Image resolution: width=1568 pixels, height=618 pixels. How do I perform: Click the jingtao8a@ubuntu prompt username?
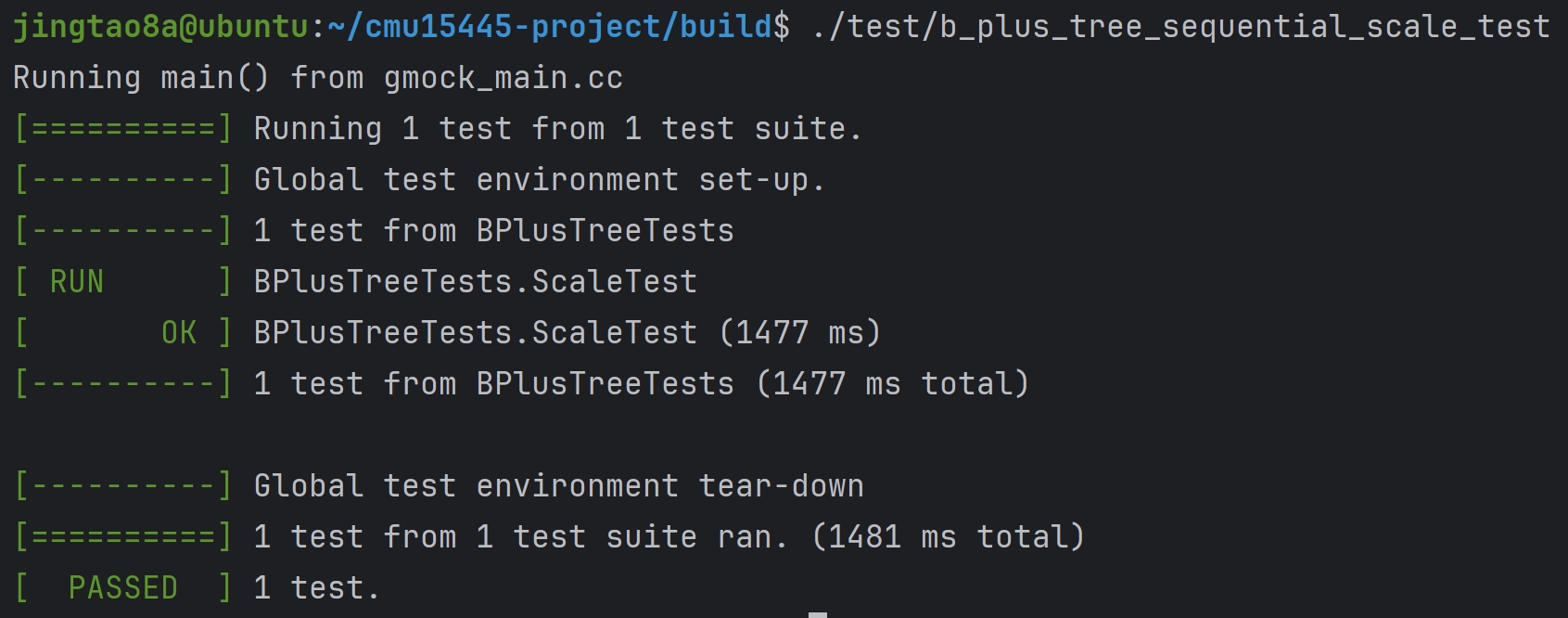(160, 27)
